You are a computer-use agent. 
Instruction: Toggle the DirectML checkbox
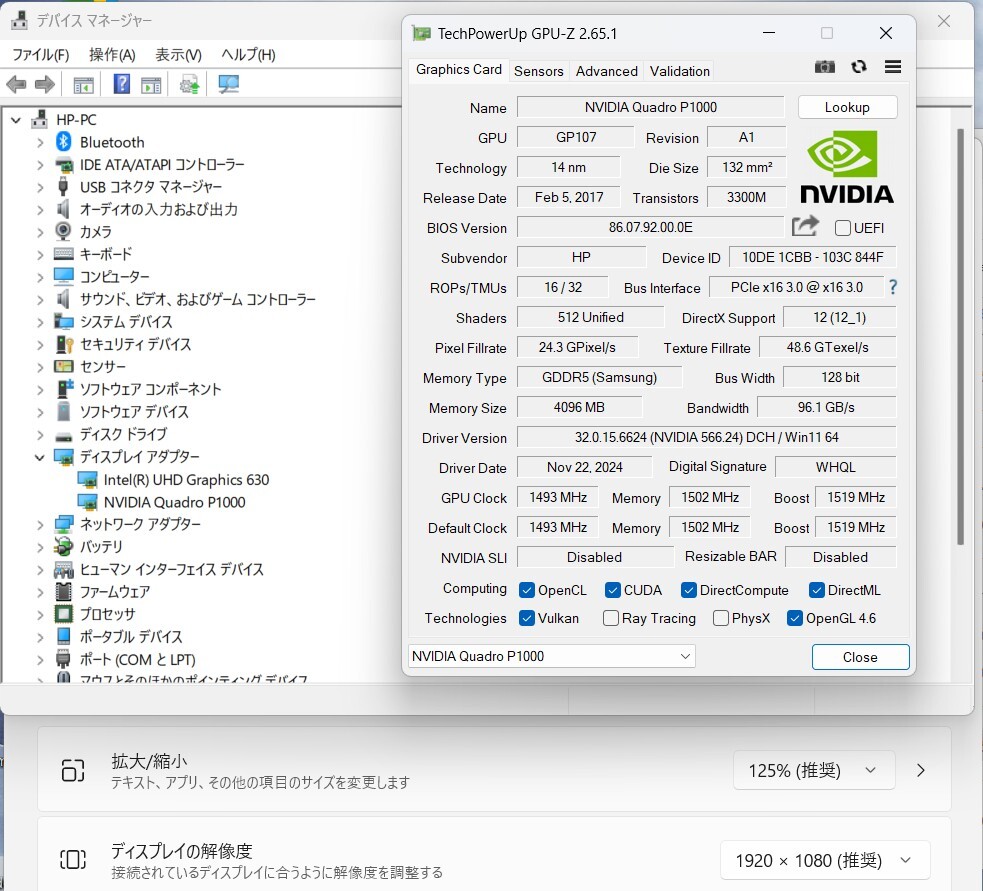pyautogui.click(x=816, y=590)
